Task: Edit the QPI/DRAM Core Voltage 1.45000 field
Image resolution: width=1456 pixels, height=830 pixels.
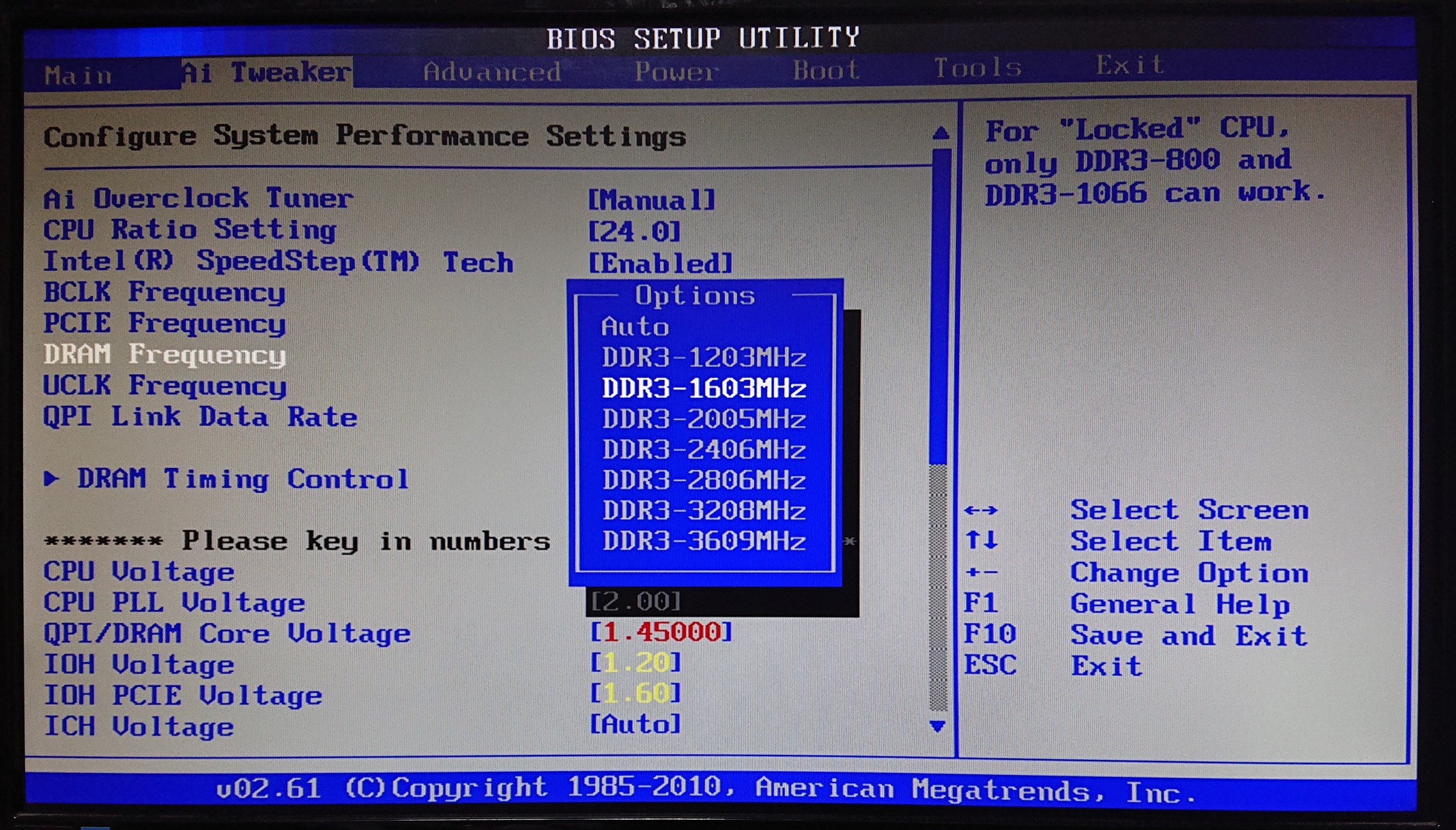Action: [660, 632]
